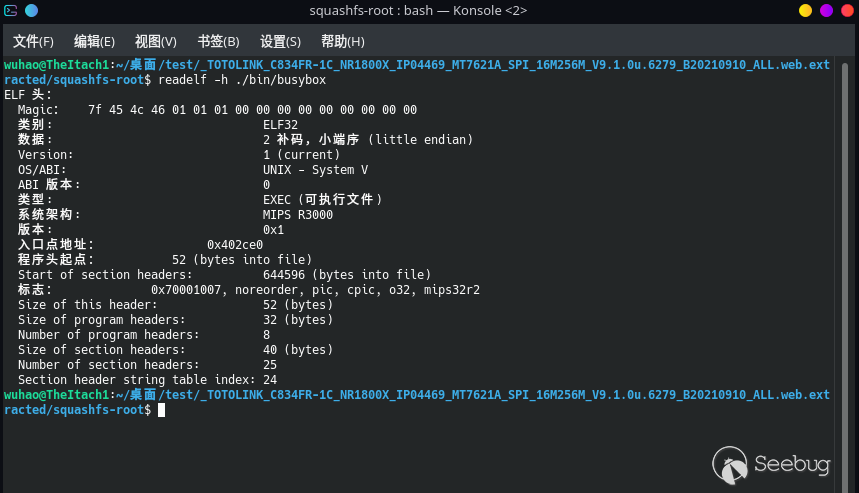Click the blue pin-on-all-desktops circle icon
859x493 pixels.
[30, 11]
